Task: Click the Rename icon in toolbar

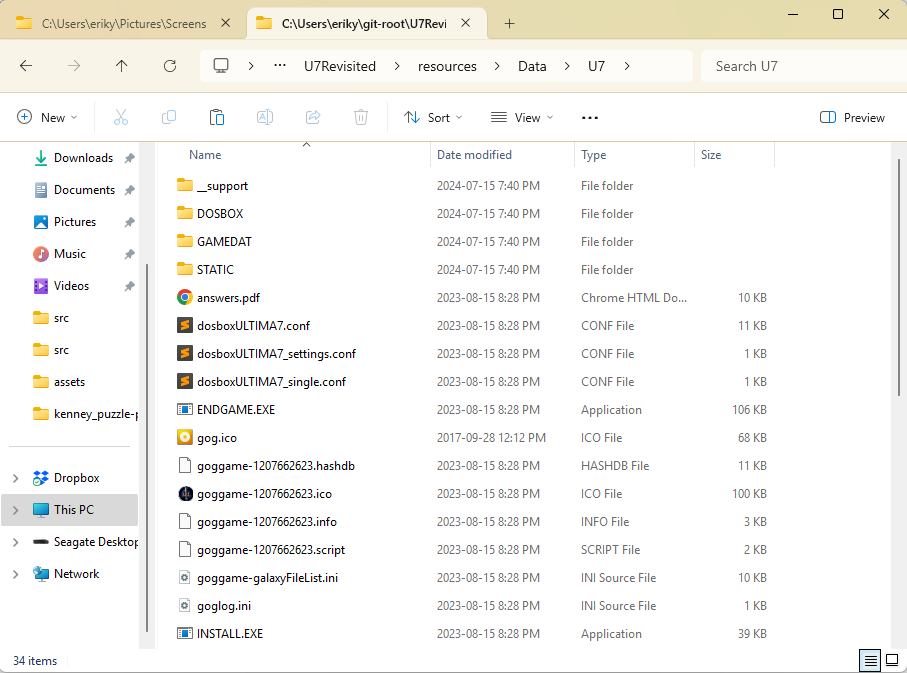Action: (265, 117)
